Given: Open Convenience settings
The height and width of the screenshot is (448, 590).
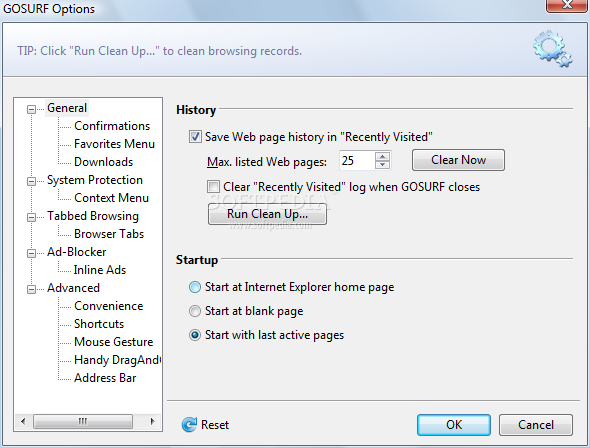Looking at the screenshot, I should (109, 306).
